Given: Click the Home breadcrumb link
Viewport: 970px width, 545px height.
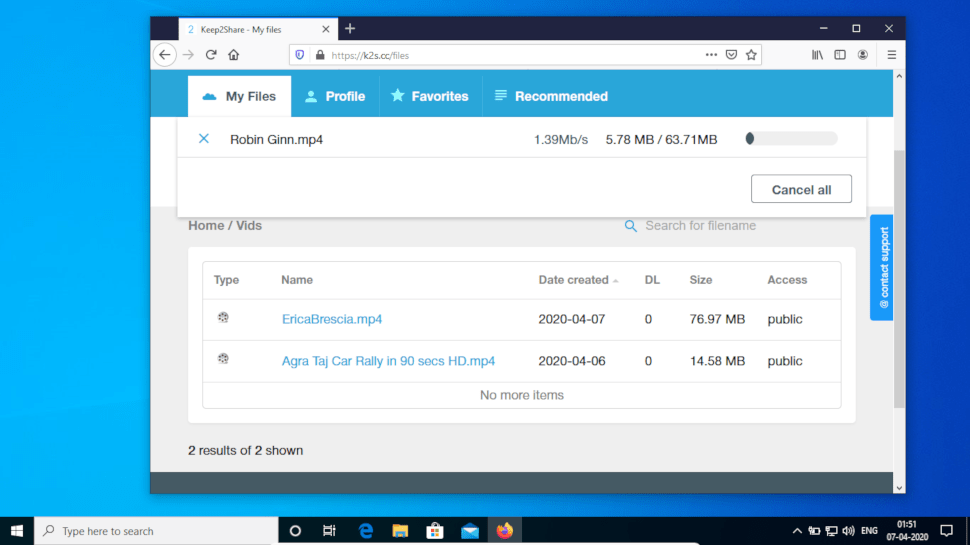Looking at the screenshot, I should (x=206, y=226).
